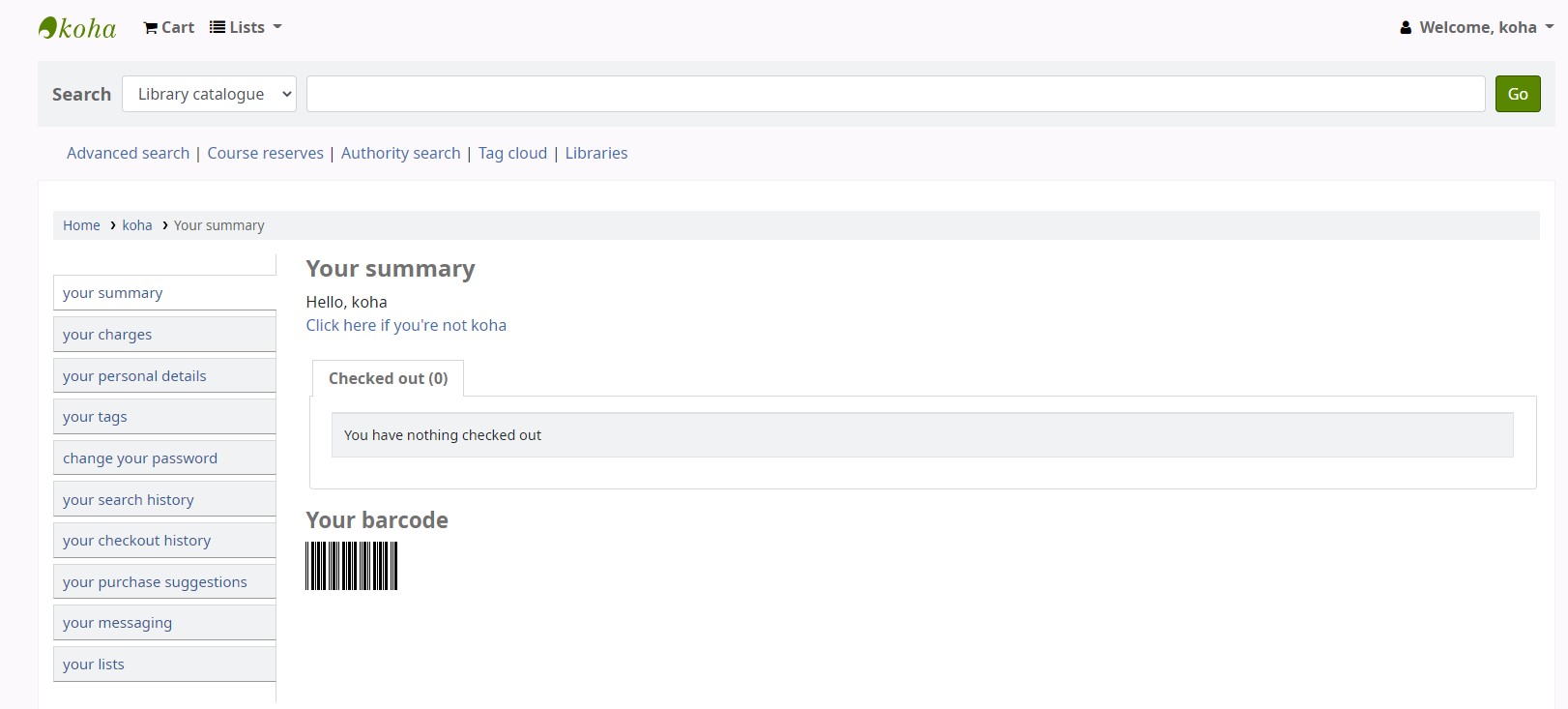Go to Course reserves
Screen dimensions: 1568x709
(x=265, y=153)
